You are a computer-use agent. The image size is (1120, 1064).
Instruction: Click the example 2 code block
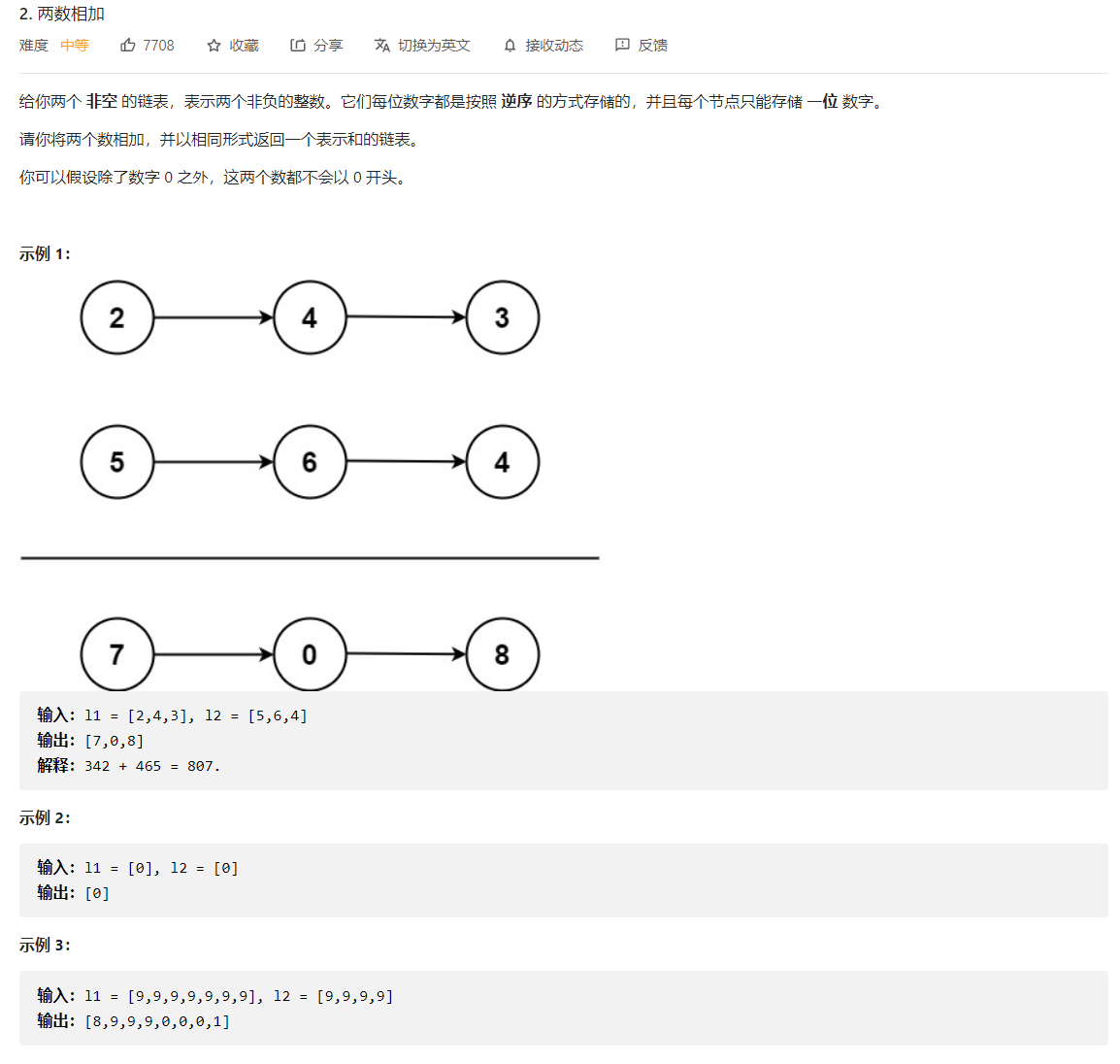(563, 881)
